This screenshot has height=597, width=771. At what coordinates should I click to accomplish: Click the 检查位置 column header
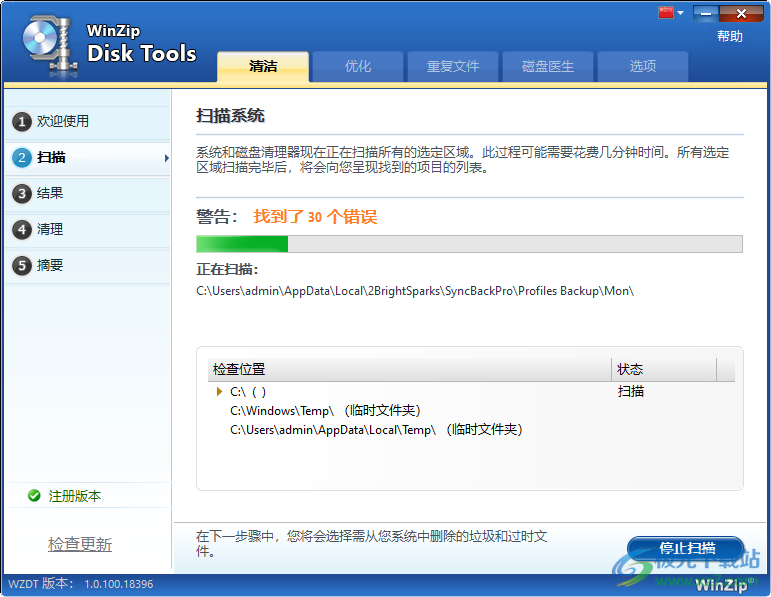(x=409, y=369)
